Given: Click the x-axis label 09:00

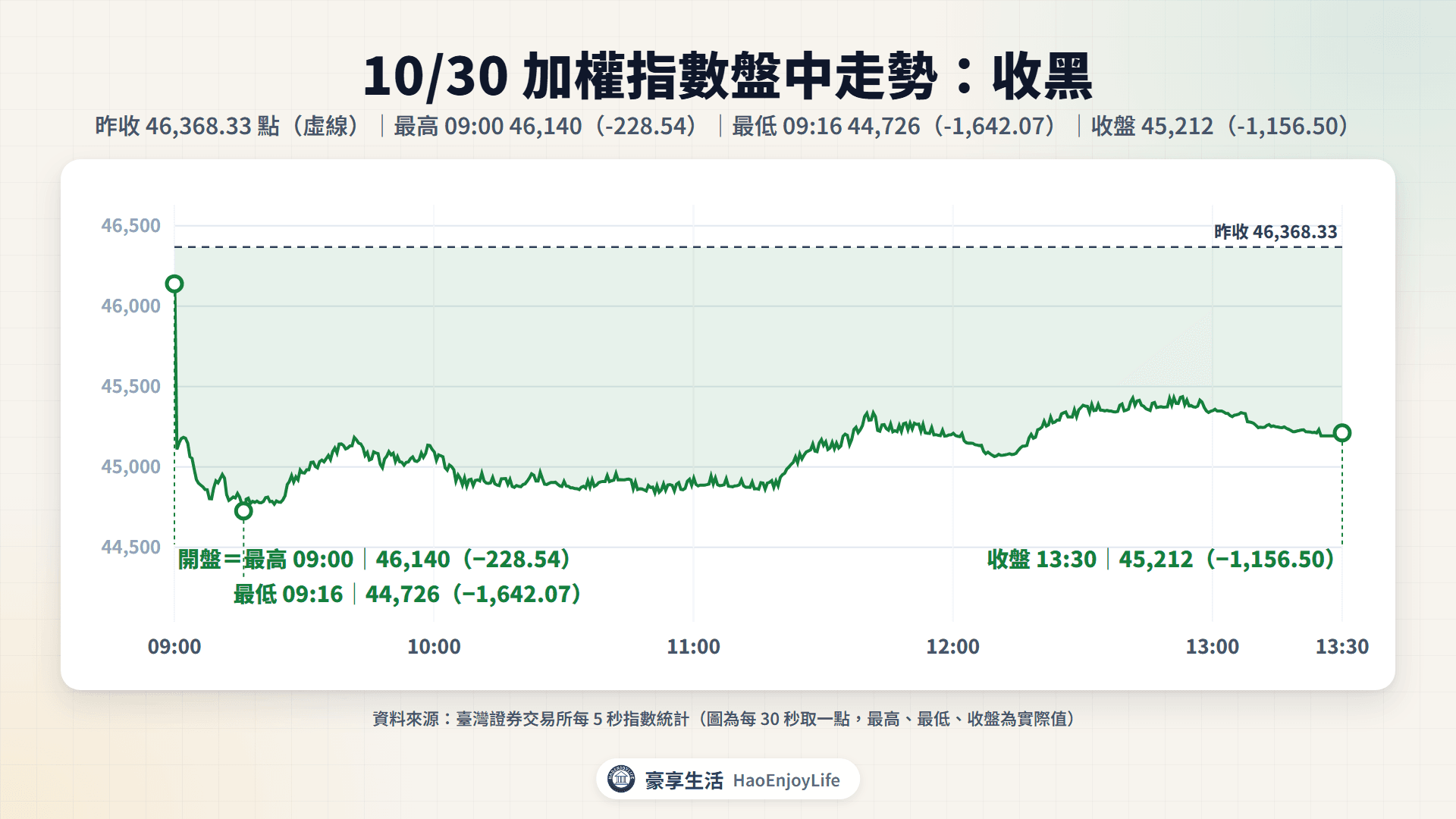Looking at the screenshot, I should tap(174, 647).
